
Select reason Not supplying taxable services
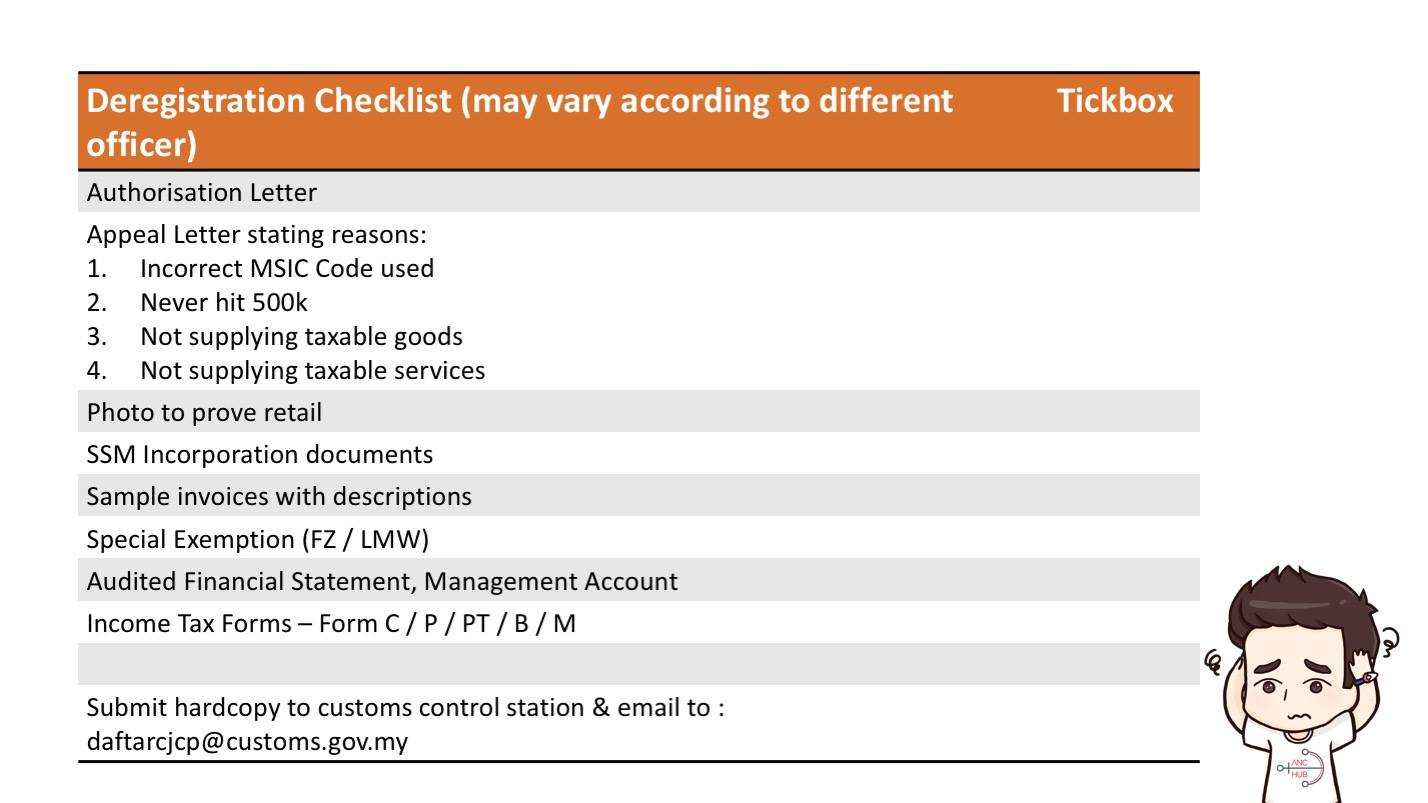pos(313,370)
